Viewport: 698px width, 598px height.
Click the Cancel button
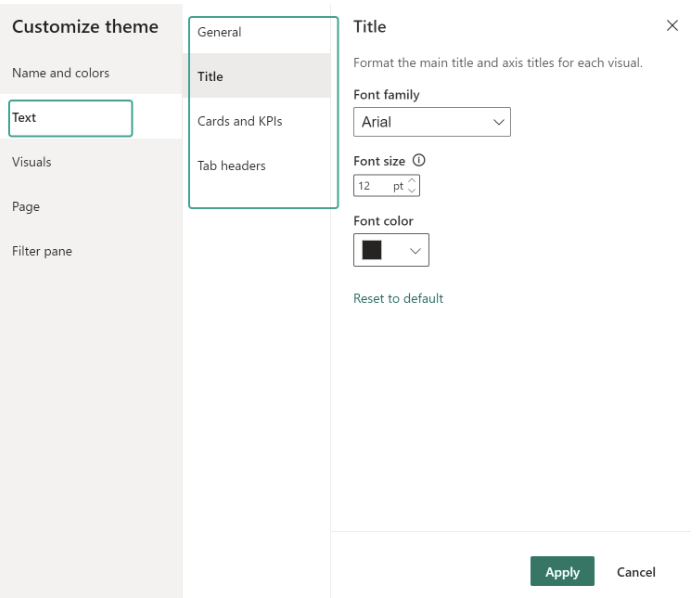click(x=636, y=572)
